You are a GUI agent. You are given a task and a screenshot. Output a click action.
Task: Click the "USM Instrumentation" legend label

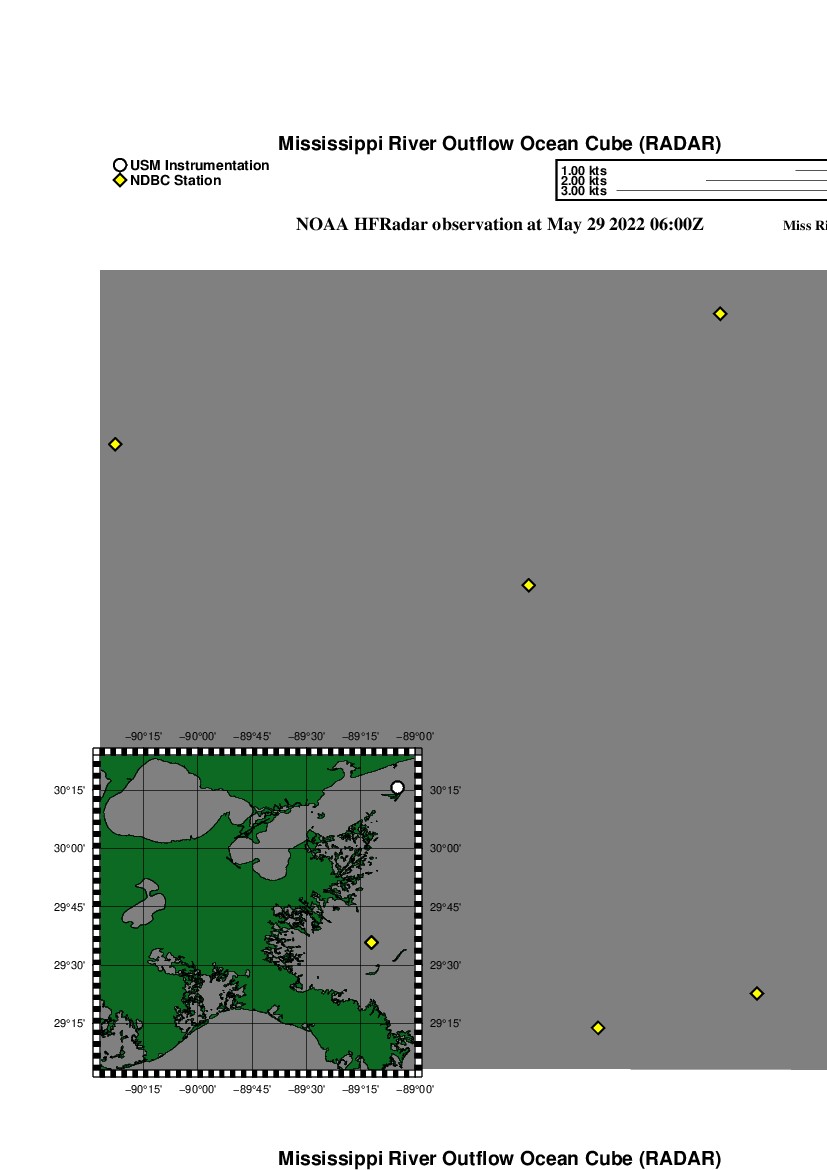[x=199, y=165]
